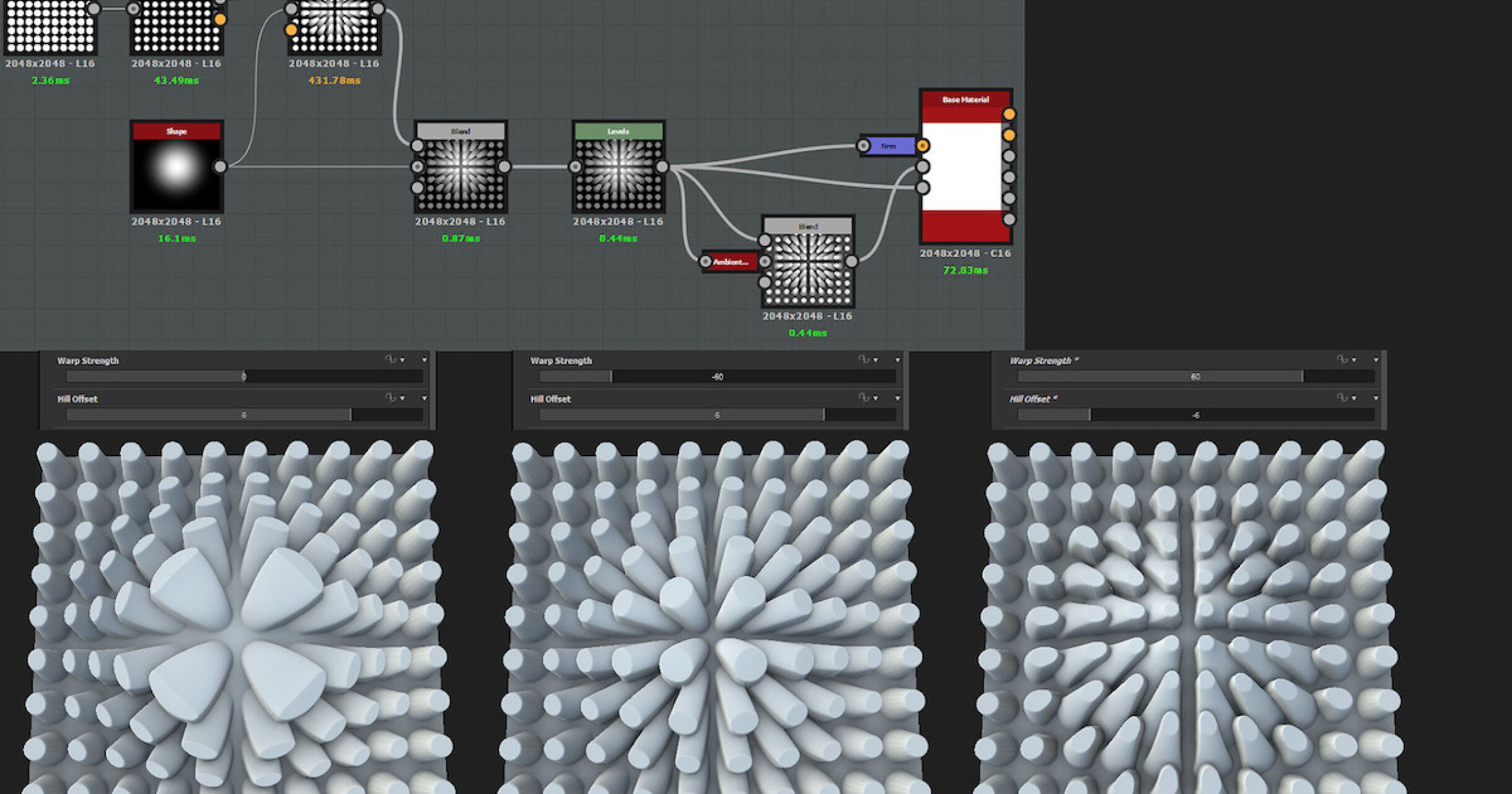1512x794 pixels.
Task: Expand far-right arrow of left Warp Strength row
Action: point(424,360)
